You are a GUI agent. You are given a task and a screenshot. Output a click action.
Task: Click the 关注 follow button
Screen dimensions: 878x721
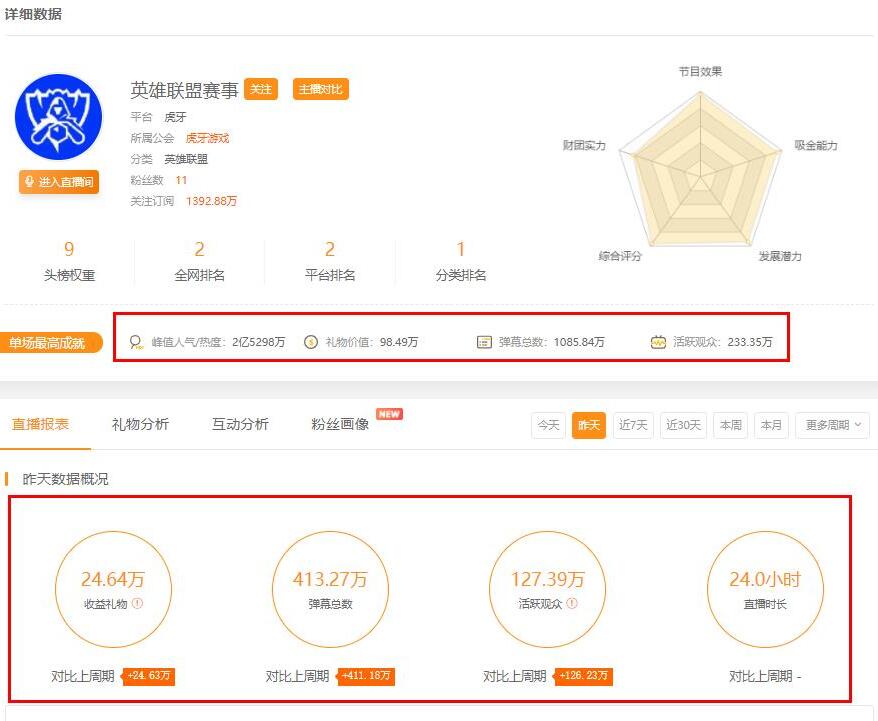click(261, 89)
